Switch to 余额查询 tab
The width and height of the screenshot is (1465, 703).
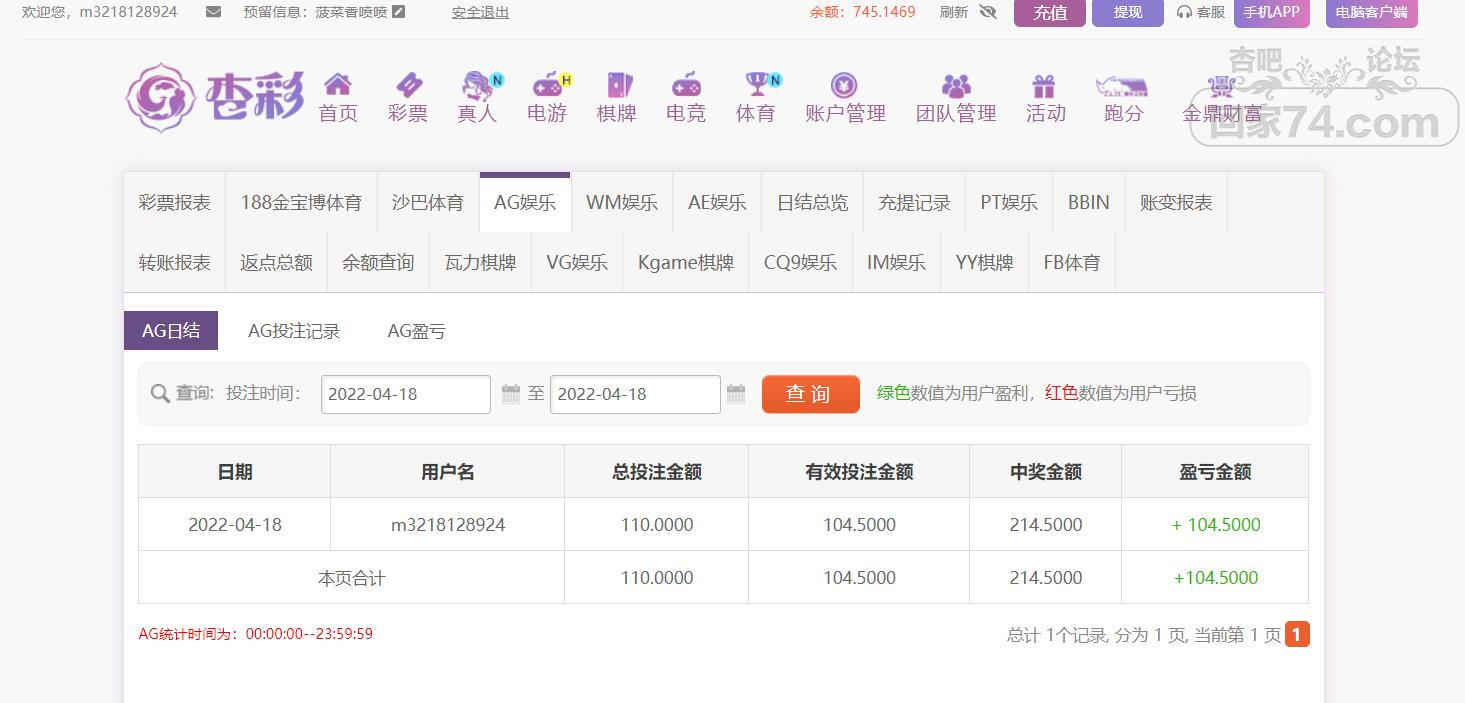coord(378,262)
